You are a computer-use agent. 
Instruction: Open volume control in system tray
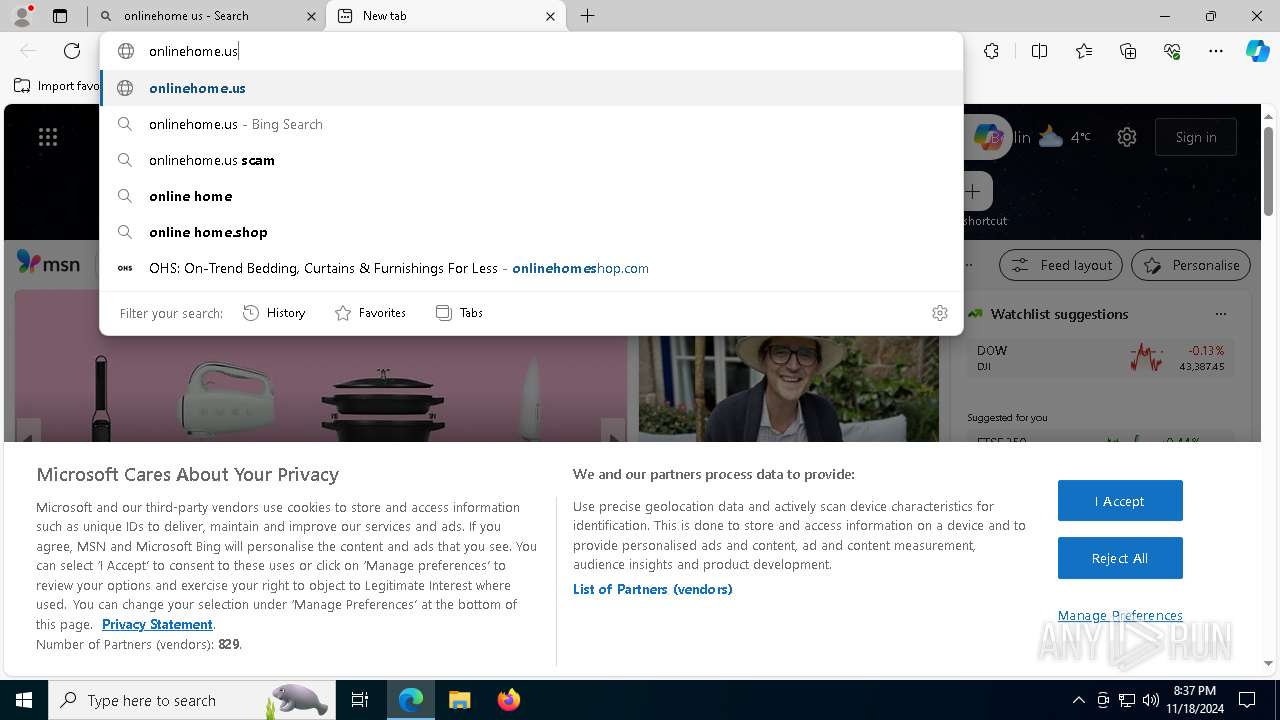1150,700
